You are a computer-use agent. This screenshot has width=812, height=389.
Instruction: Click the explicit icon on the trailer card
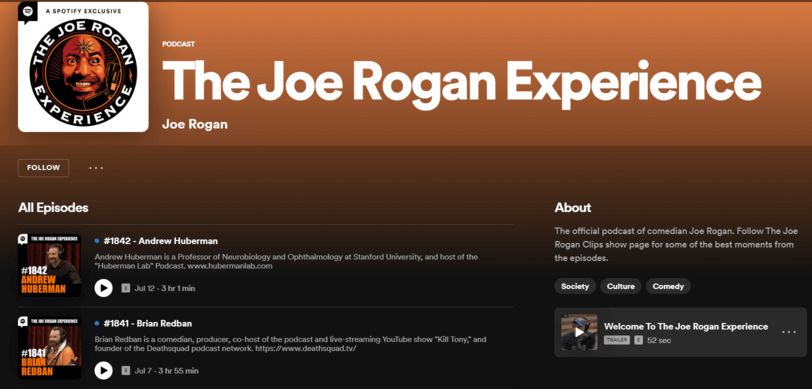coord(639,340)
